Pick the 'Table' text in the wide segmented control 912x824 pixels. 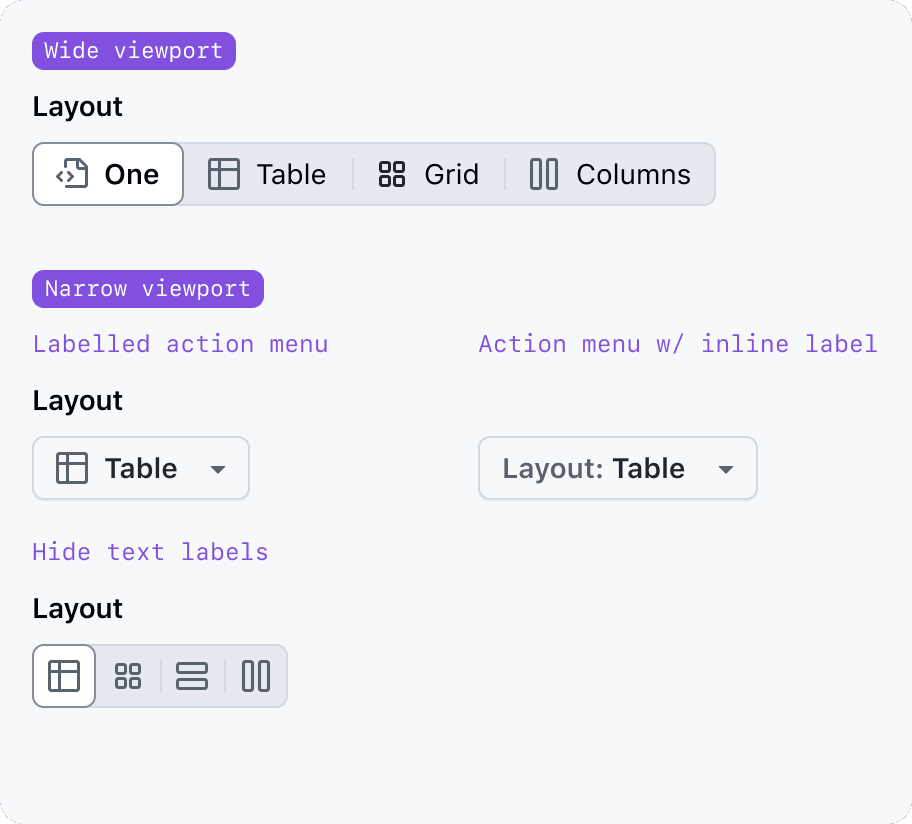(291, 174)
